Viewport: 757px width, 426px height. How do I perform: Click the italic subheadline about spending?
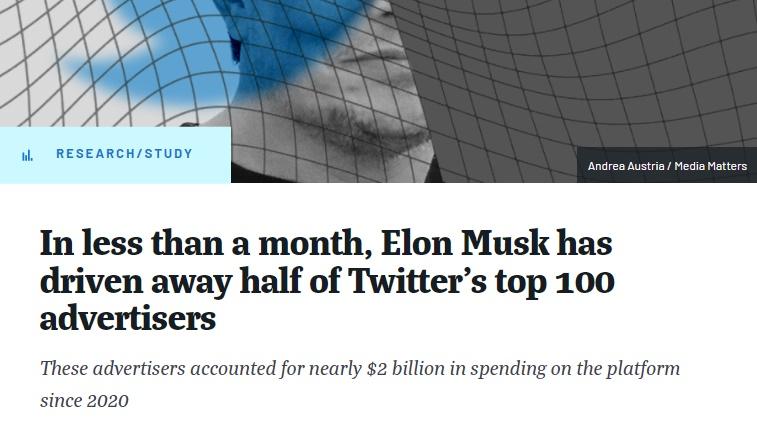point(359,369)
